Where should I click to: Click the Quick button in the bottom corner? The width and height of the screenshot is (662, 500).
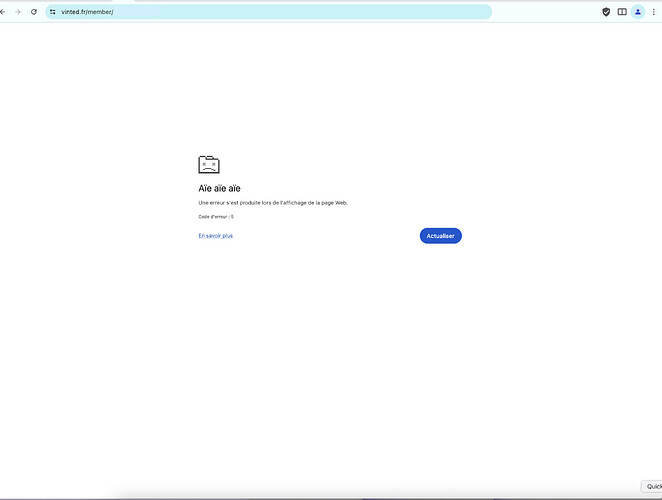point(652,487)
